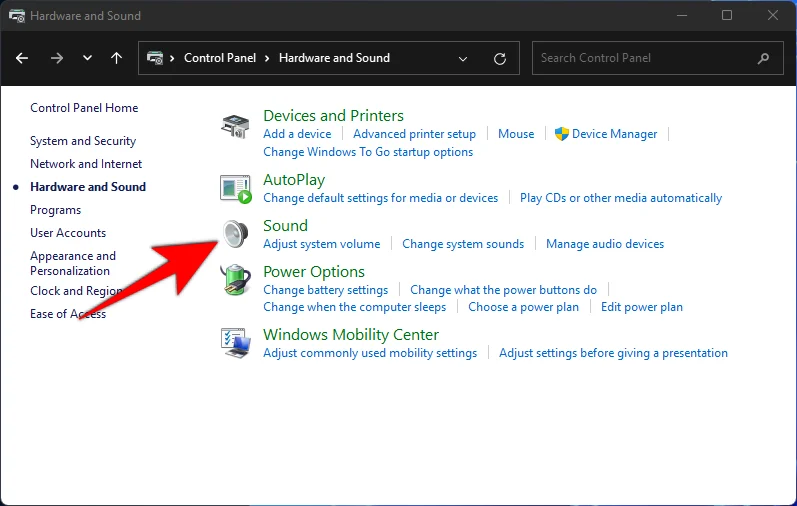The image size is (797, 506).
Task: Click Choose a power plan link
Action: 523,307
